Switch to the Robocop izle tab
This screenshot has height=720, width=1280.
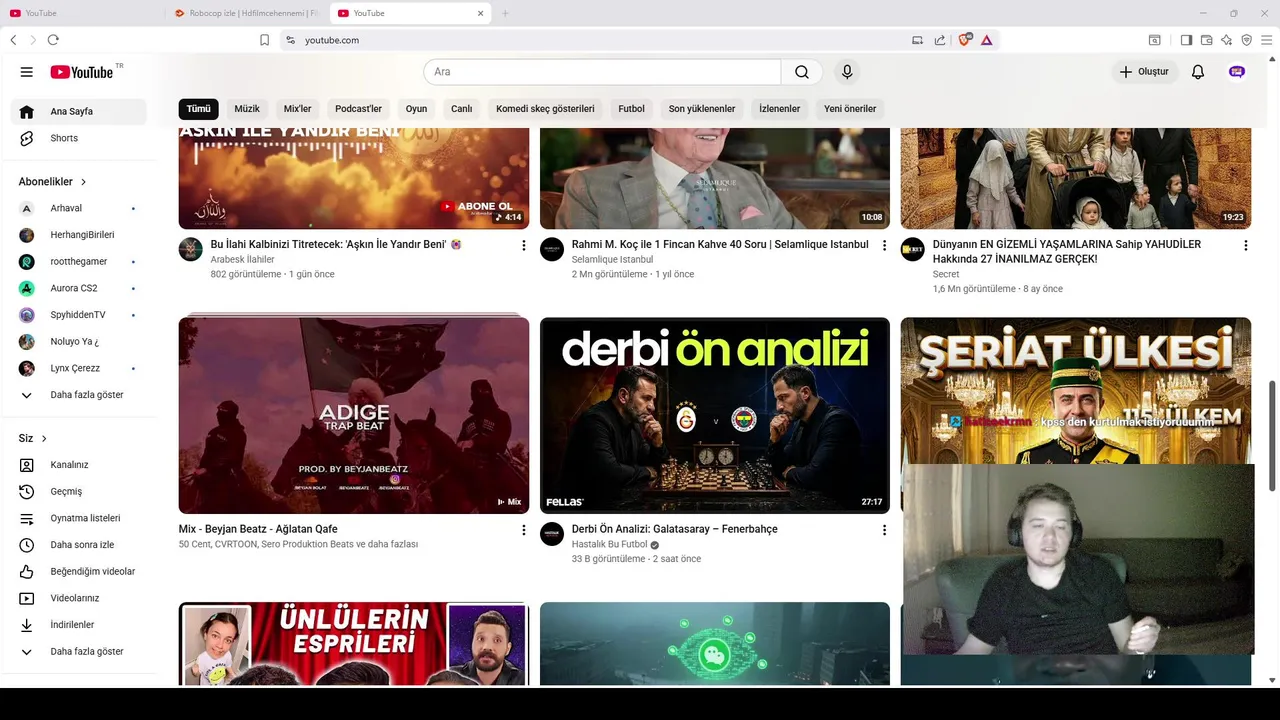pyautogui.click(x=247, y=13)
